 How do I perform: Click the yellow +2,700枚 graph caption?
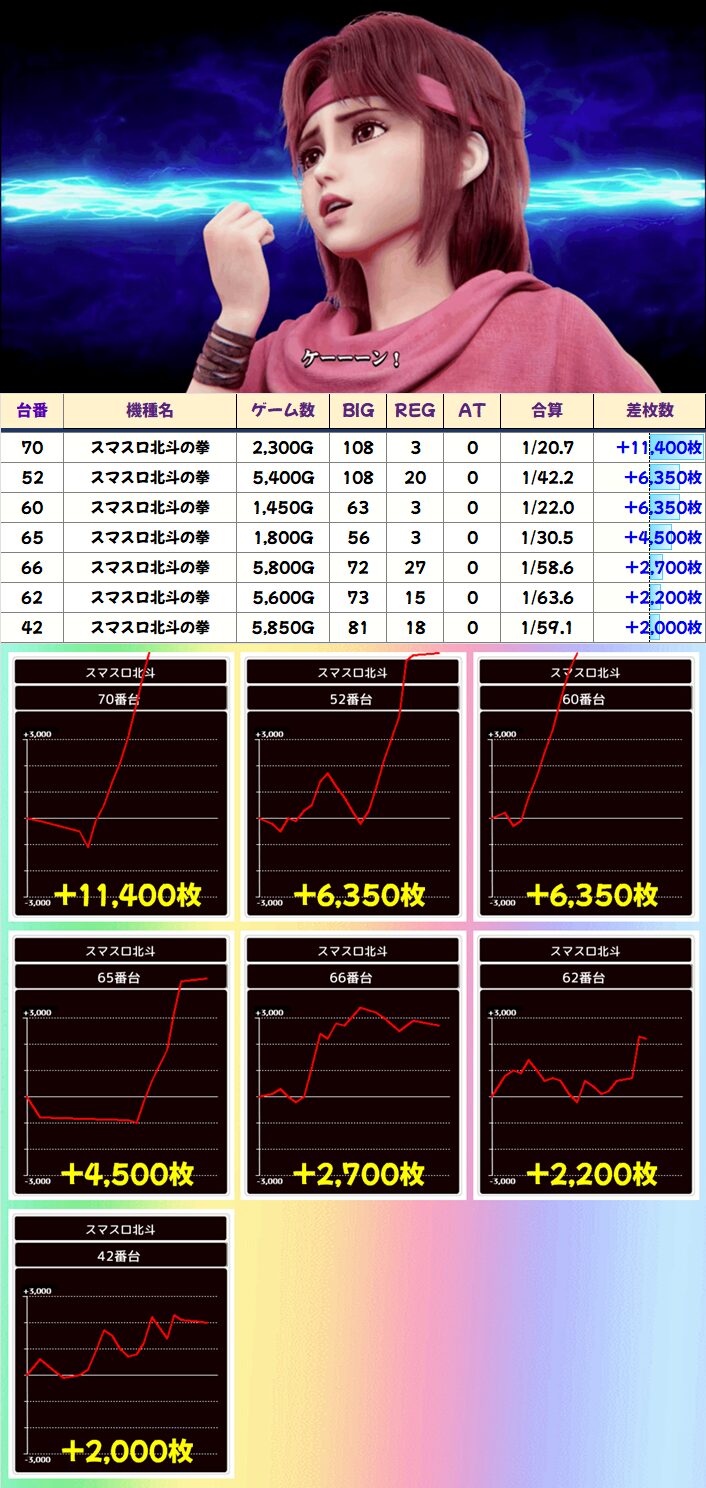point(359,1174)
